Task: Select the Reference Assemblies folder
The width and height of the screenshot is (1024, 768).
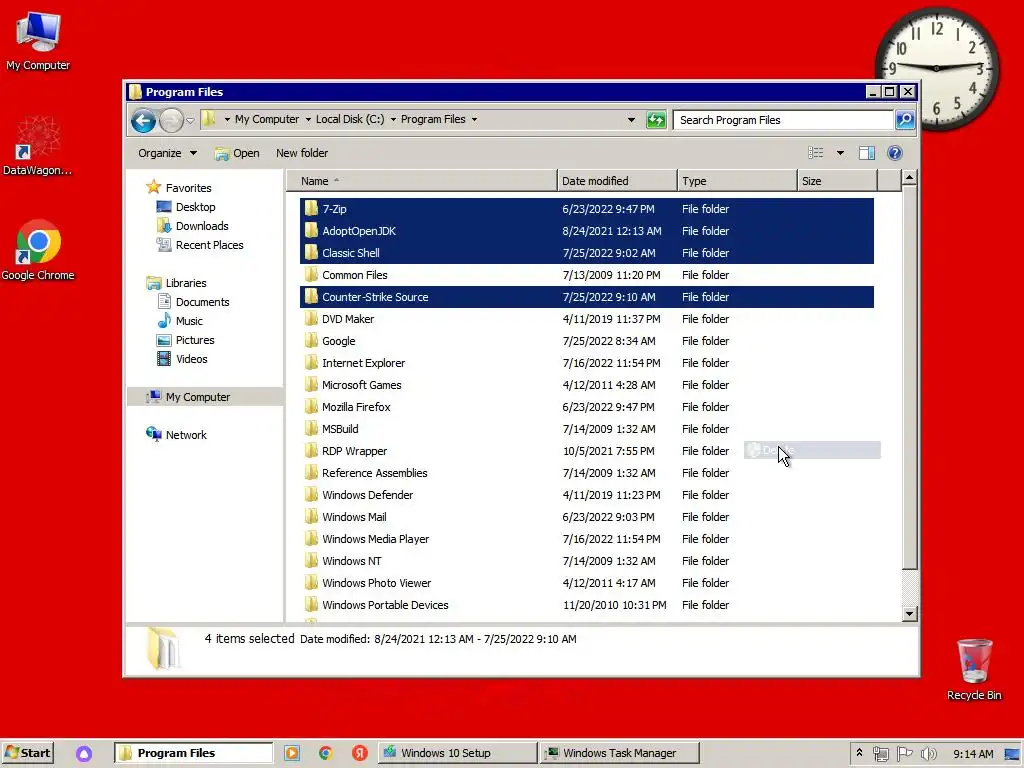Action: point(586,473)
